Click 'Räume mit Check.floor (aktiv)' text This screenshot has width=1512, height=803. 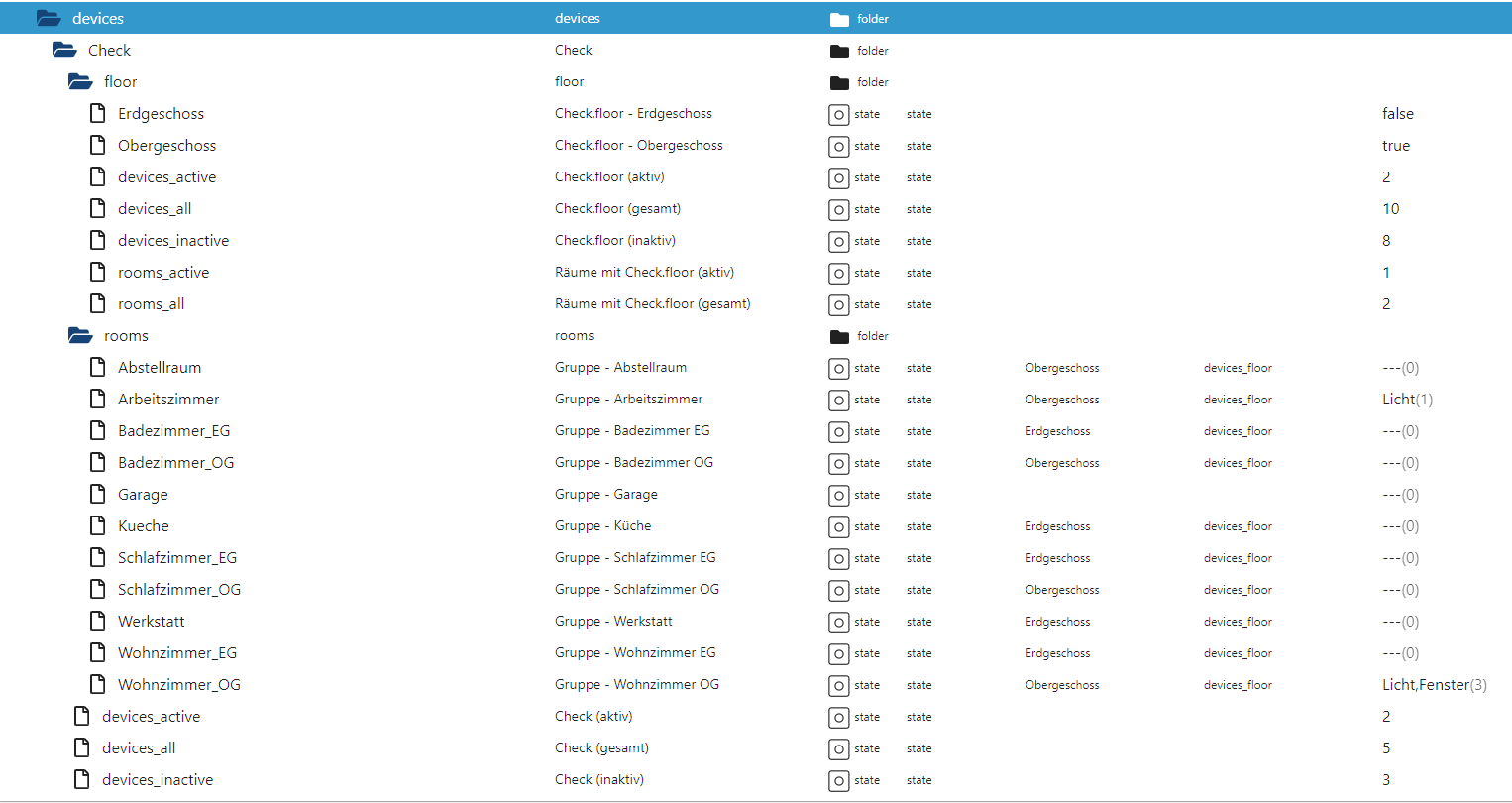(644, 272)
